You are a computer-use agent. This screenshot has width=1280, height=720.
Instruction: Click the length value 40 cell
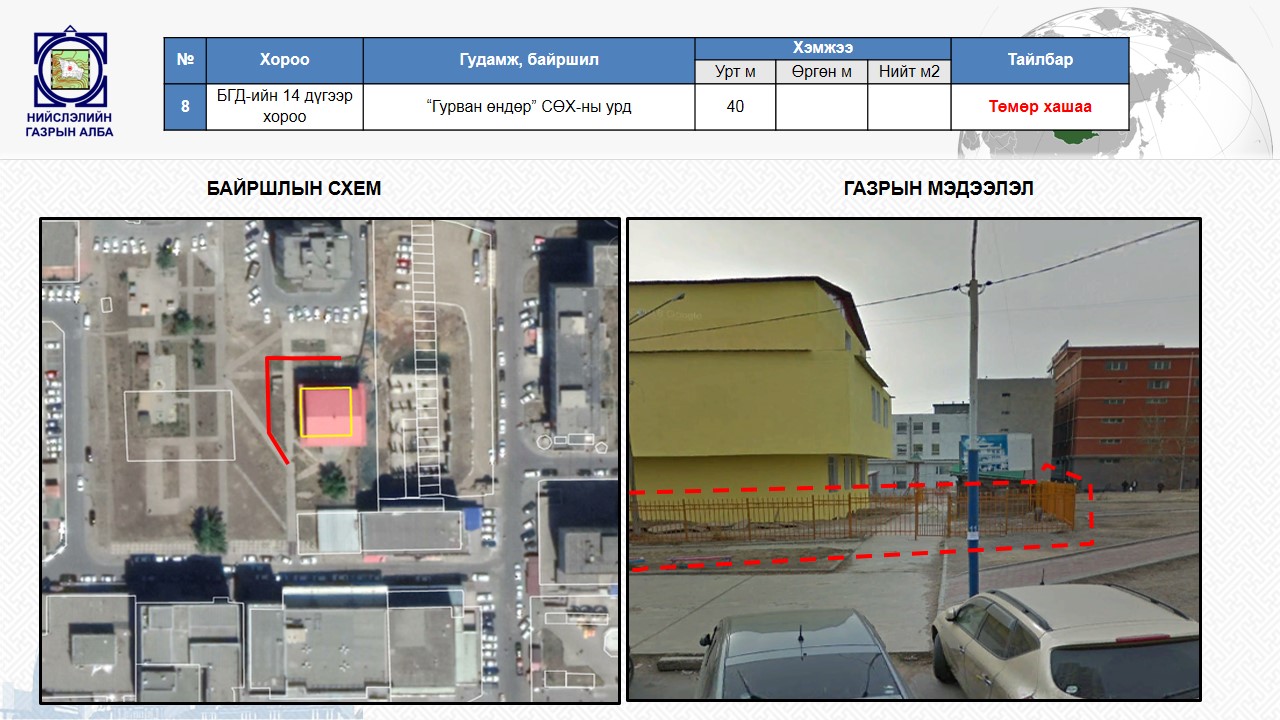point(735,107)
